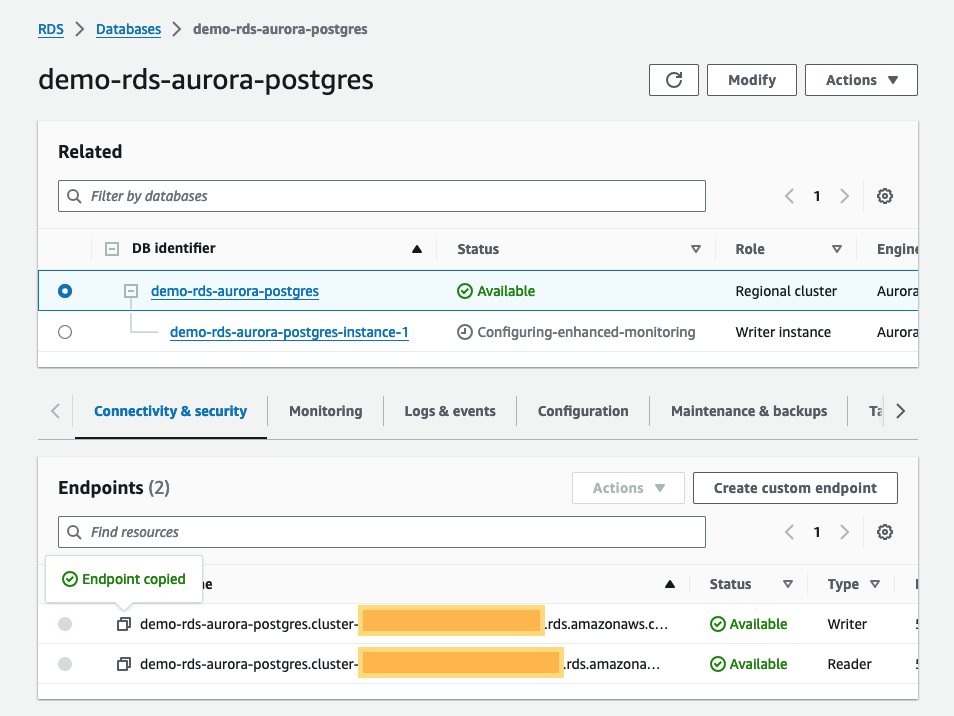954x716 pixels.
Task: Switch to the Monitoring tab
Action: [326, 411]
